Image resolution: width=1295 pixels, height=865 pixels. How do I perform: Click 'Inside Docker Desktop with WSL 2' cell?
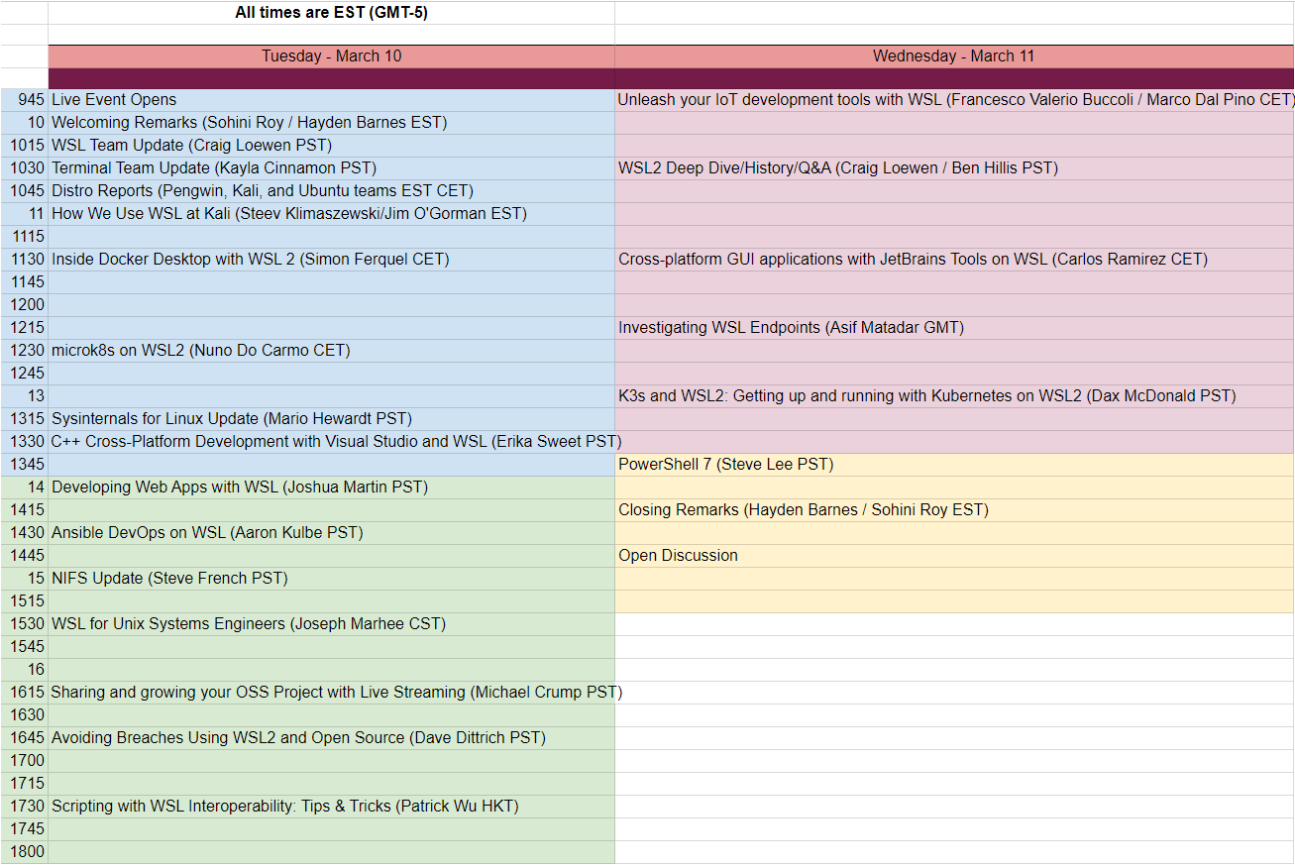tap(331, 260)
